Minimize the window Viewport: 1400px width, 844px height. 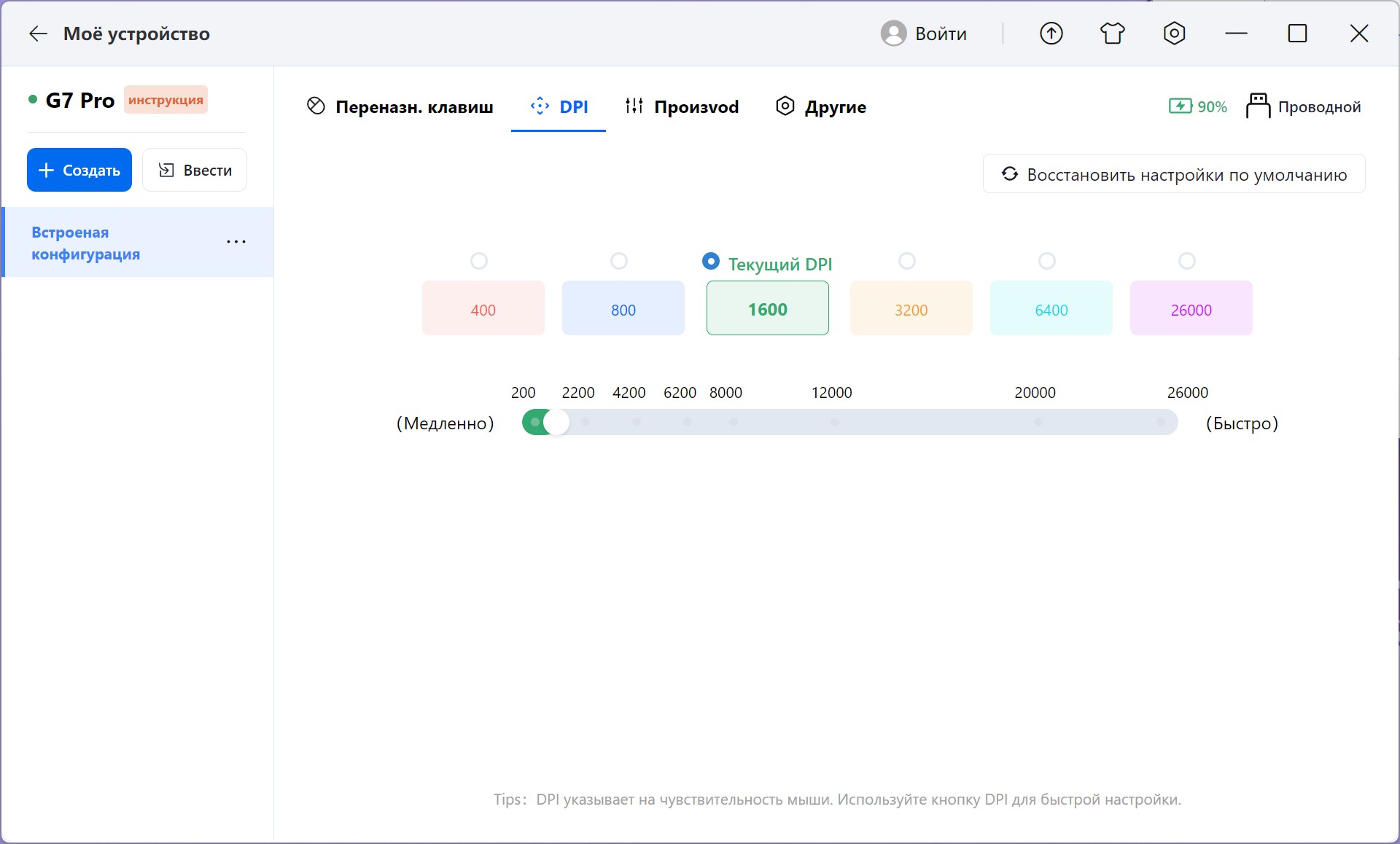click(x=1236, y=34)
